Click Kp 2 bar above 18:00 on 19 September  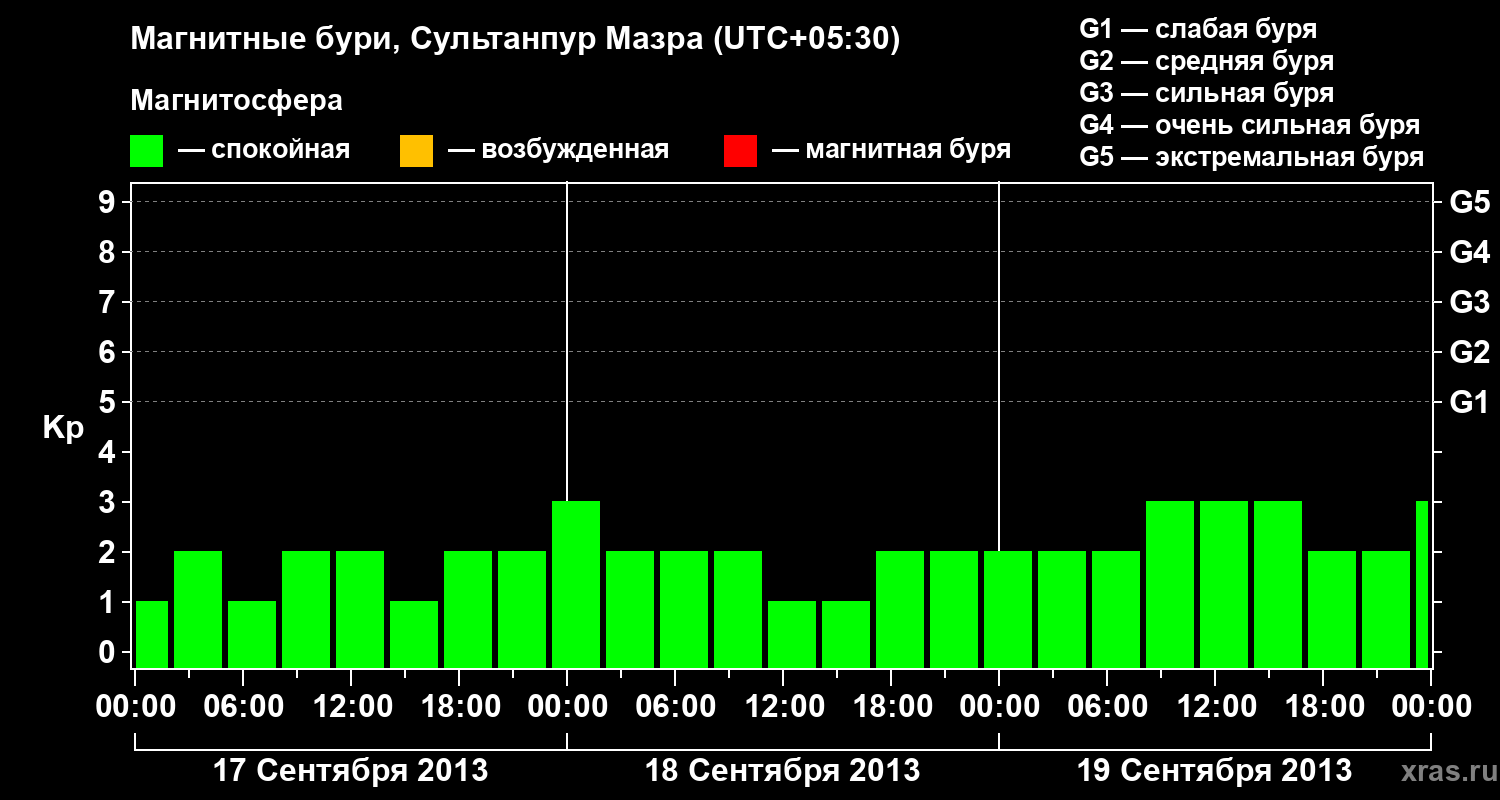tap(1332, 609)
